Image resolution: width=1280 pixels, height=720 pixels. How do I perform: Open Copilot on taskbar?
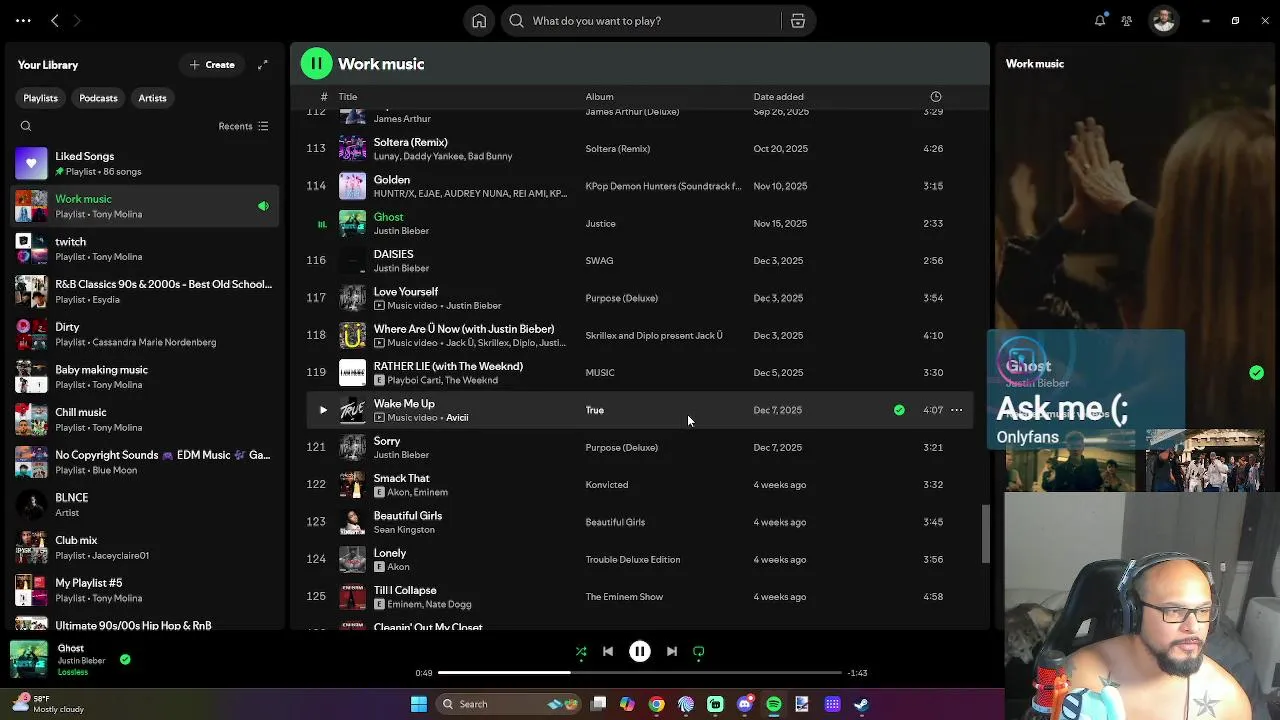tap(627, 704)
